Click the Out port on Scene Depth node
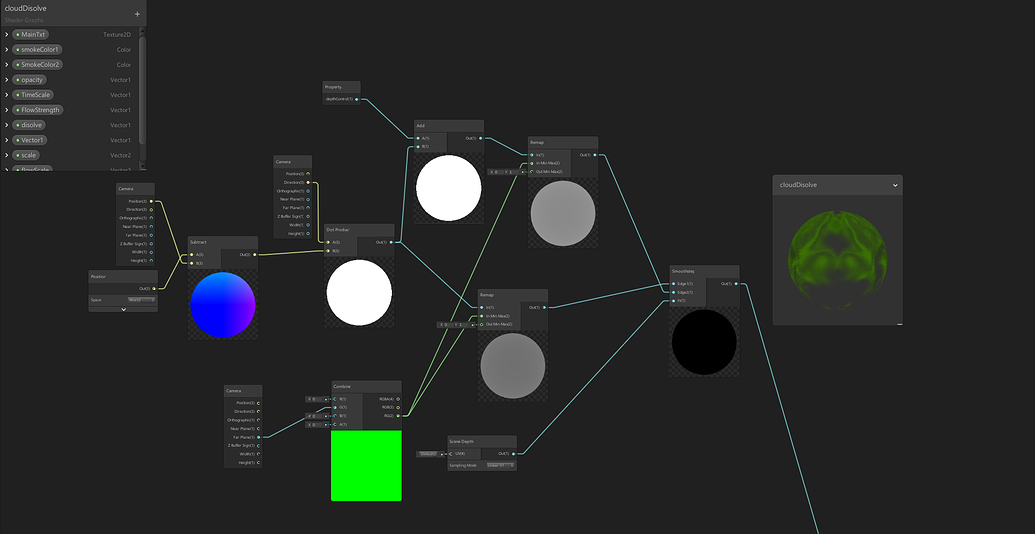1035x534 pixels. (x=514, y=453)
